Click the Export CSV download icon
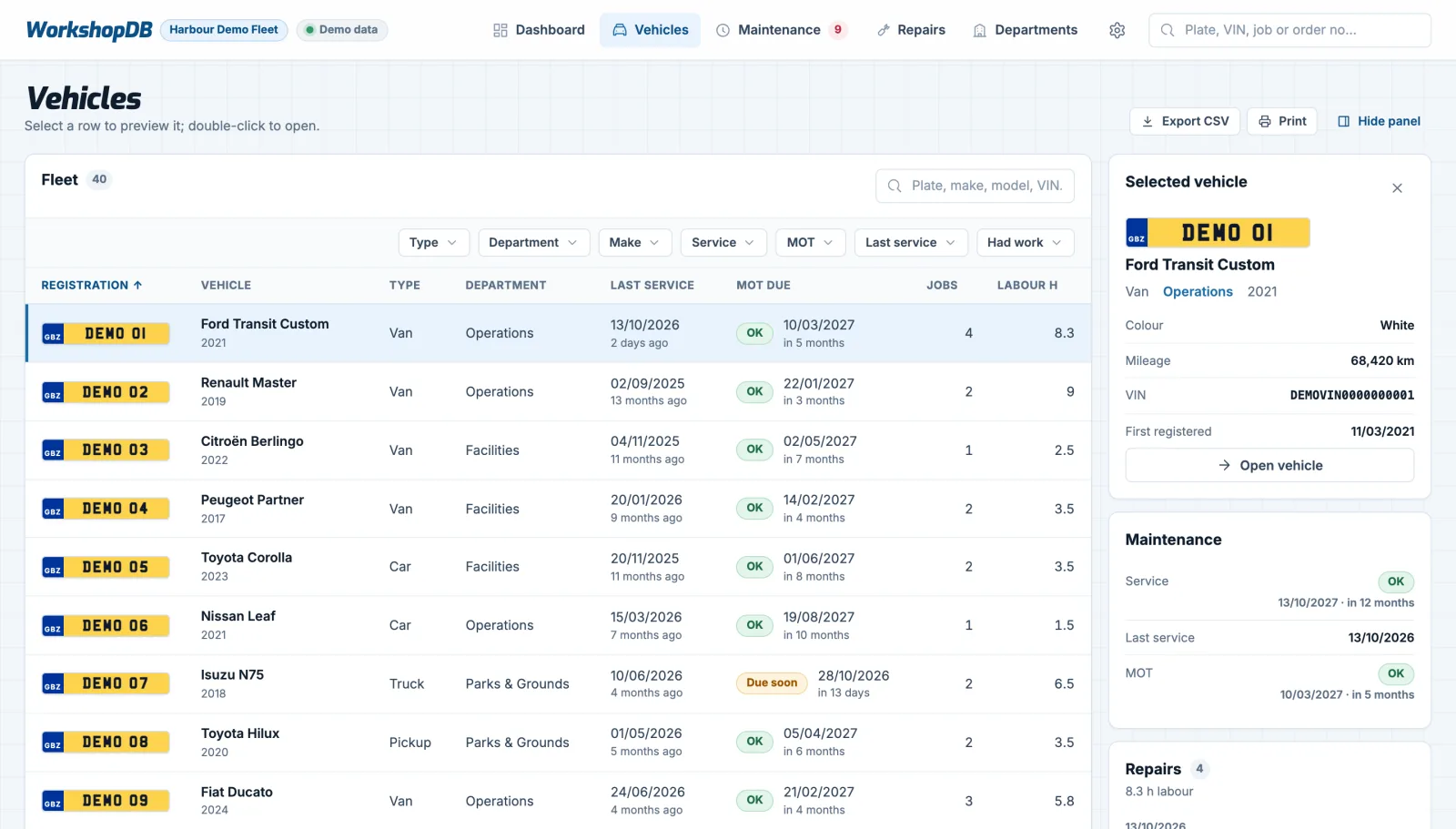The height and width of the screenshot is (829, 1456). click(x=1148, y=121)
